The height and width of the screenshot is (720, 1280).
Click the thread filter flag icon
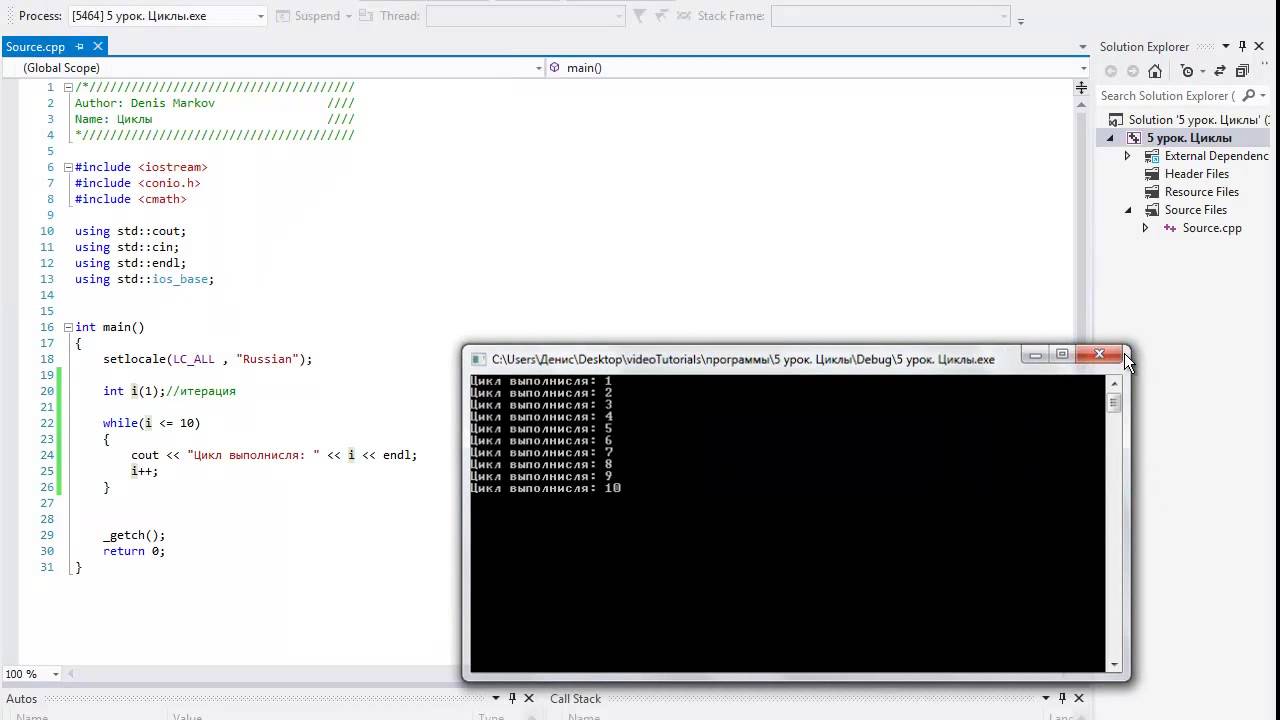(x=640, y=16)
